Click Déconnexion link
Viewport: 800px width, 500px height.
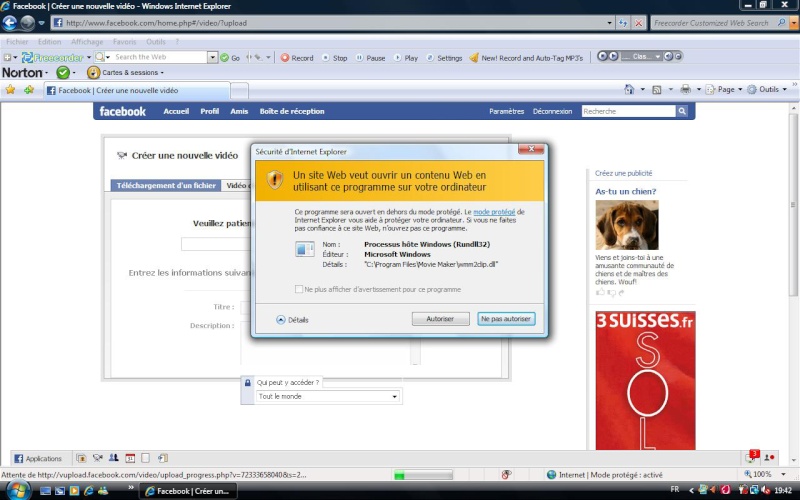pyautogui.click(x=552, y=111)
